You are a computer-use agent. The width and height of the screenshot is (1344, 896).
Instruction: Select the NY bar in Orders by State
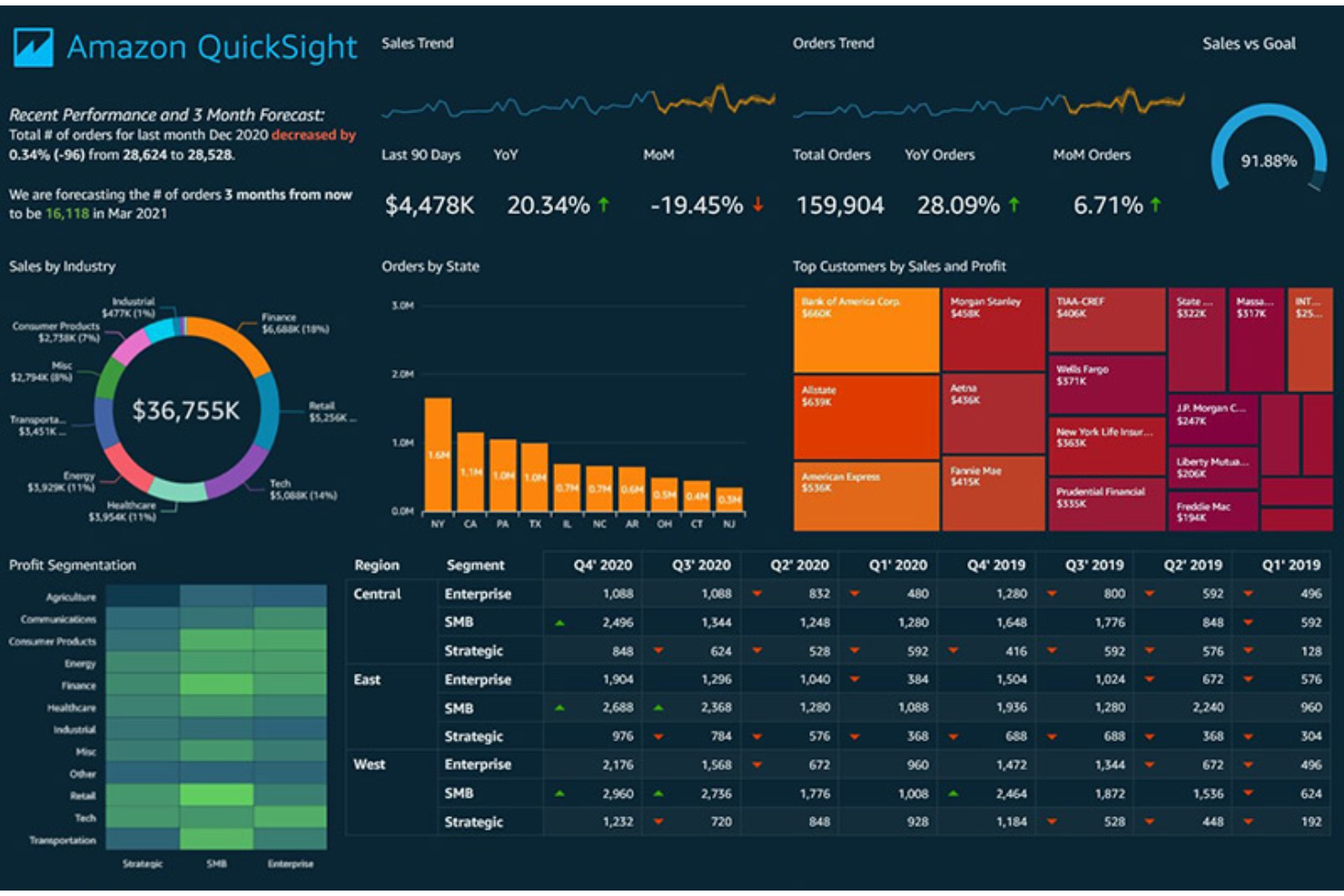[440, 454]
